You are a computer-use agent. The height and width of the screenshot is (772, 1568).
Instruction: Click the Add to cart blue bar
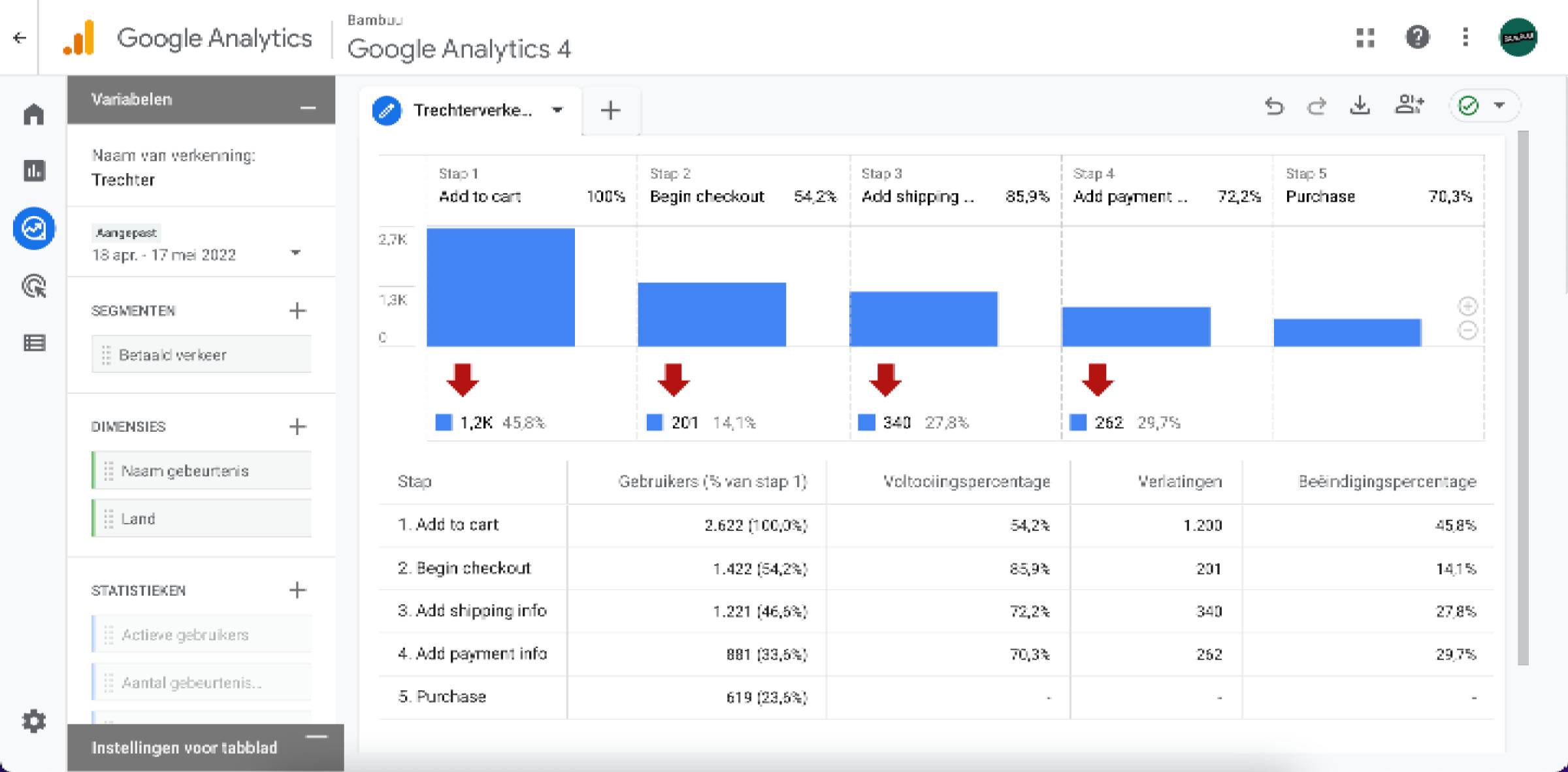[500, 287]
